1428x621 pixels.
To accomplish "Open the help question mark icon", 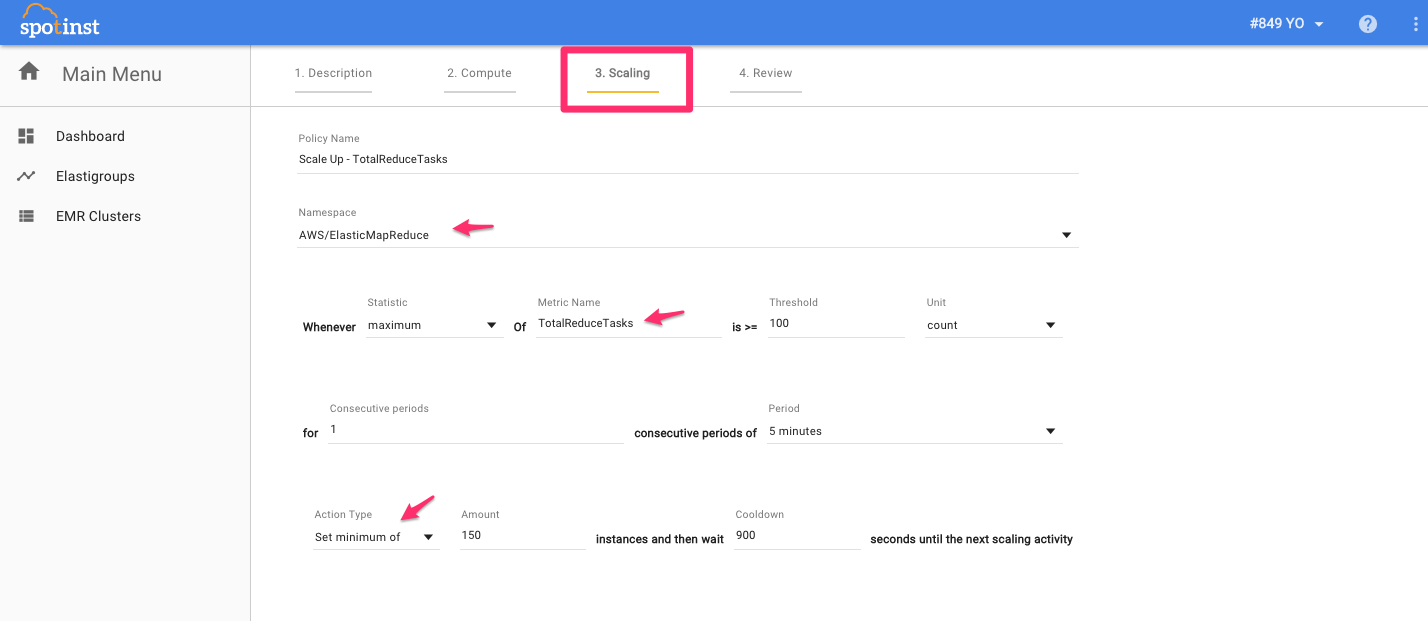I will point(1368,24).
